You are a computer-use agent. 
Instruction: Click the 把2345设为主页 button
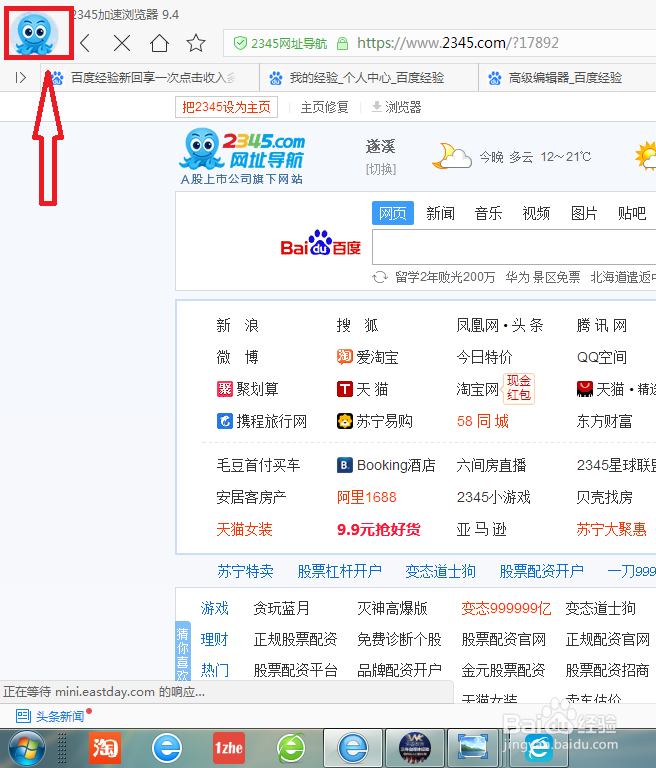[x=226, y=107]
